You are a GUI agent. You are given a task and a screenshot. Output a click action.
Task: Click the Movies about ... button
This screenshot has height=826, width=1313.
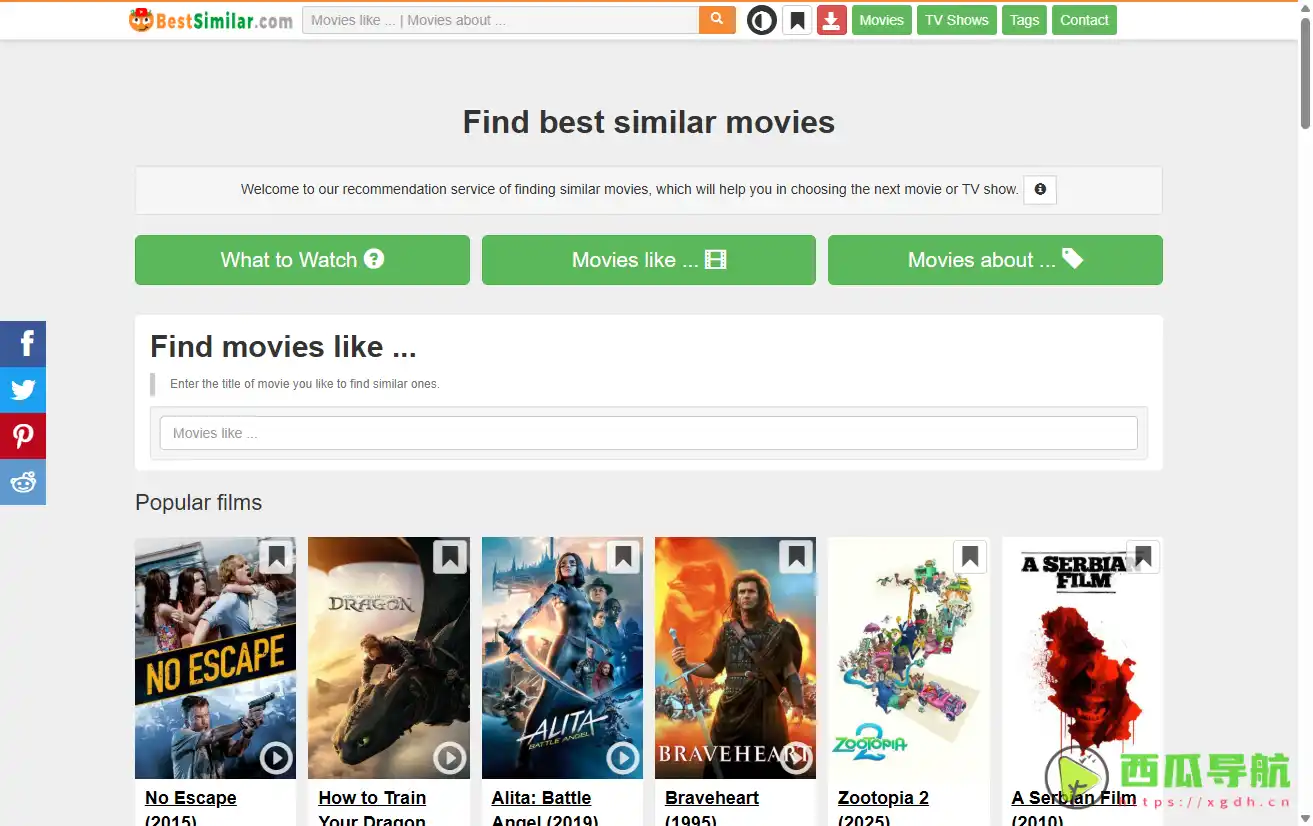[995, 260]
